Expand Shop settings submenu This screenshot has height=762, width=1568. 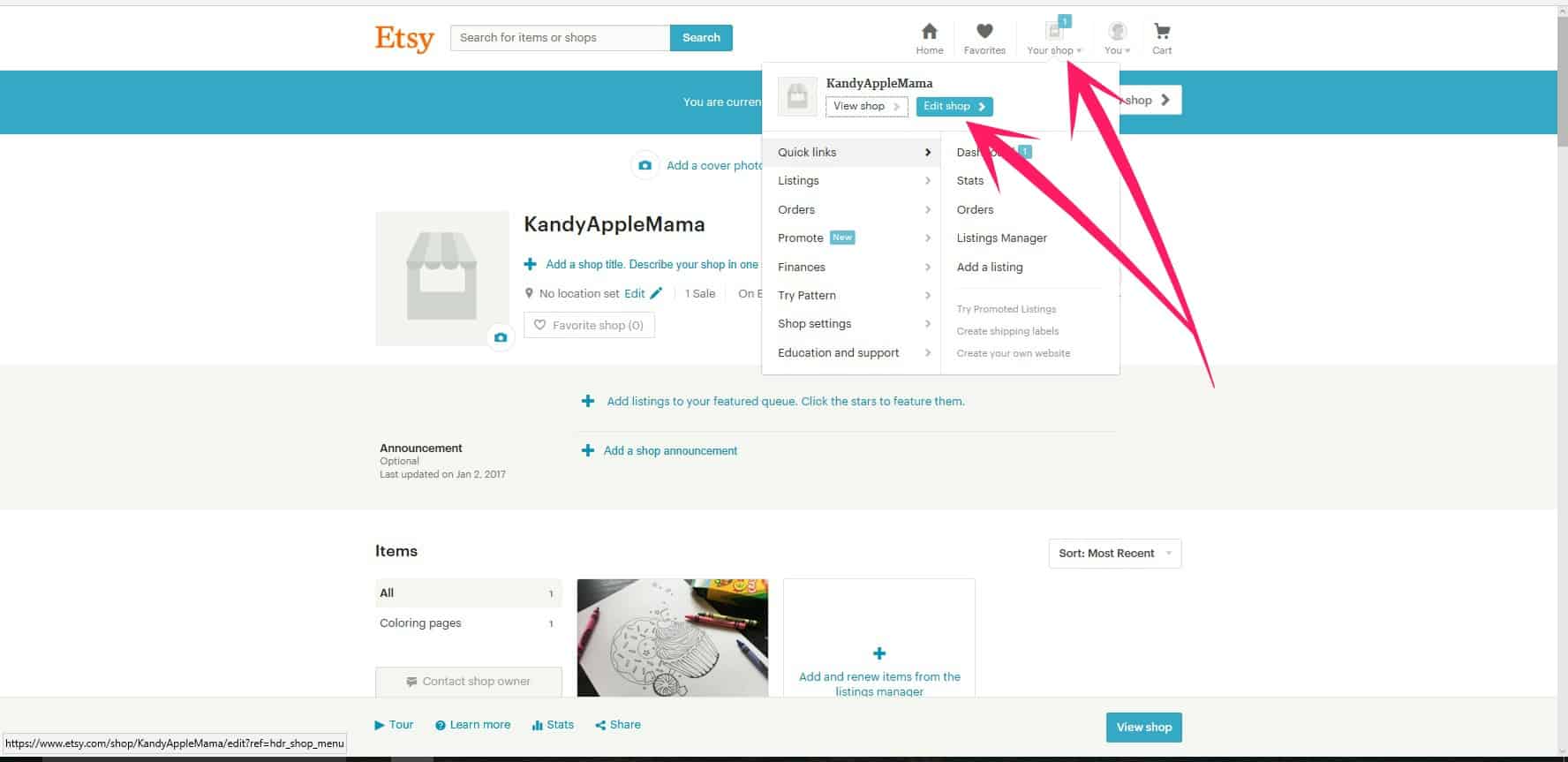[852, 323]
